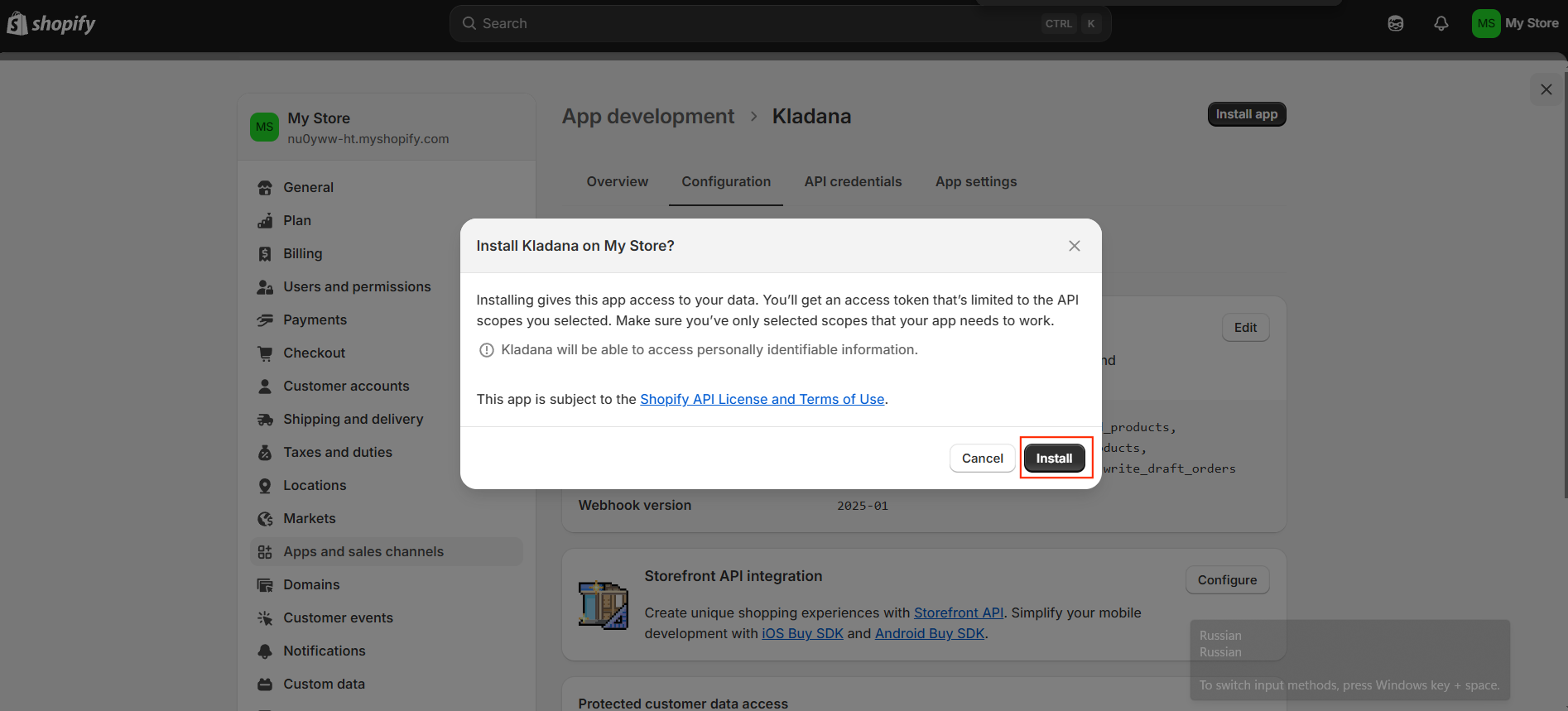This screenshot has width=1568, height=711.
Task: Select the Configuration tab
Action: tap(726, 181)
